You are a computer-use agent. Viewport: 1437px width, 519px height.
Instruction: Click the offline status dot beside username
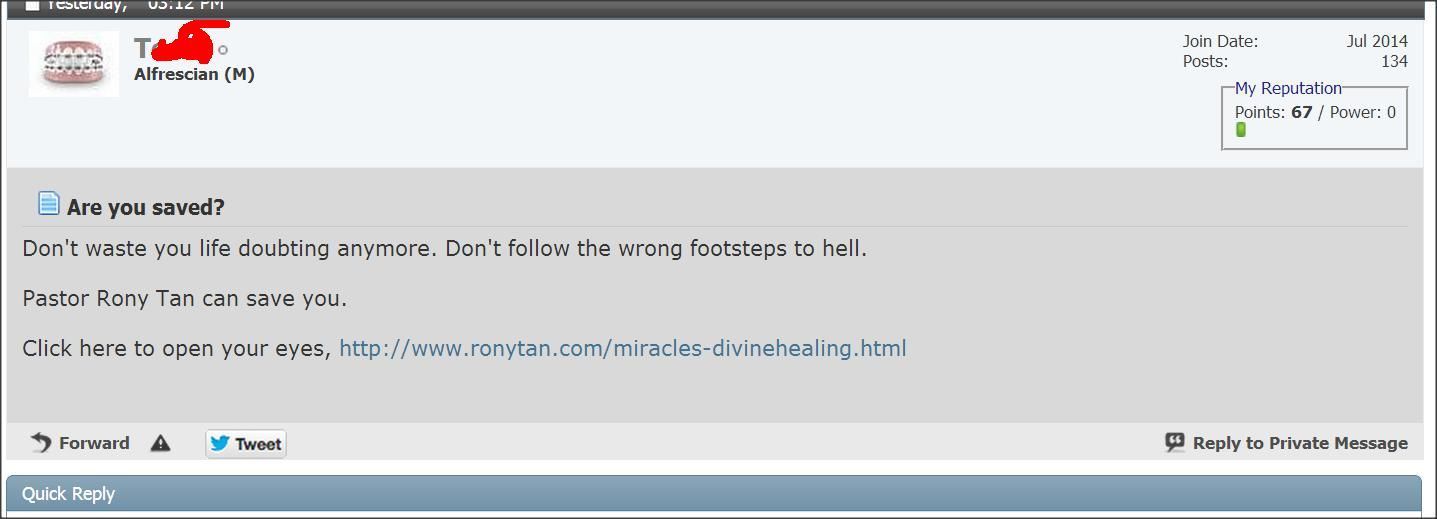(x=223, y=49)
